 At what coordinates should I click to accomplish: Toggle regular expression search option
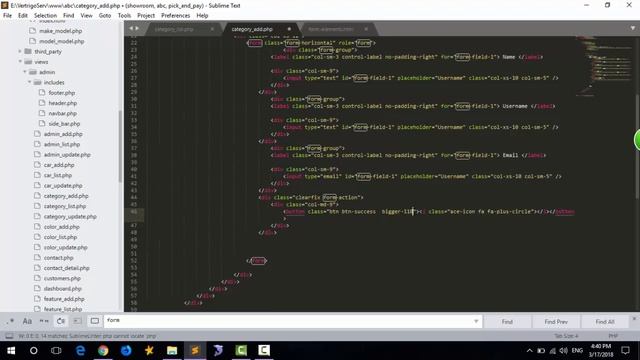[x=10, y=321]
